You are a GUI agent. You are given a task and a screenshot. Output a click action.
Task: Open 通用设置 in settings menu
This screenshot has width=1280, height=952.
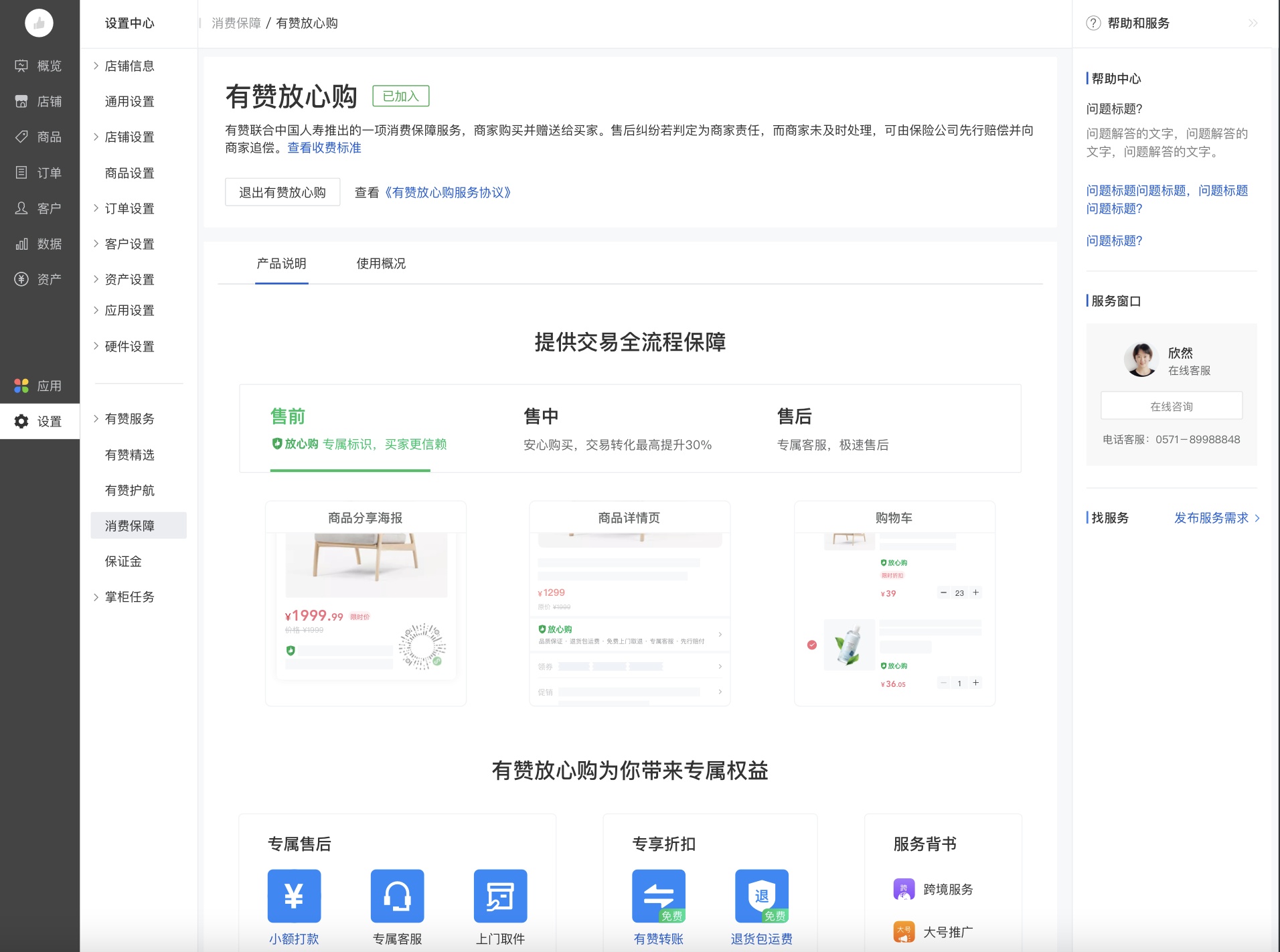130,101
